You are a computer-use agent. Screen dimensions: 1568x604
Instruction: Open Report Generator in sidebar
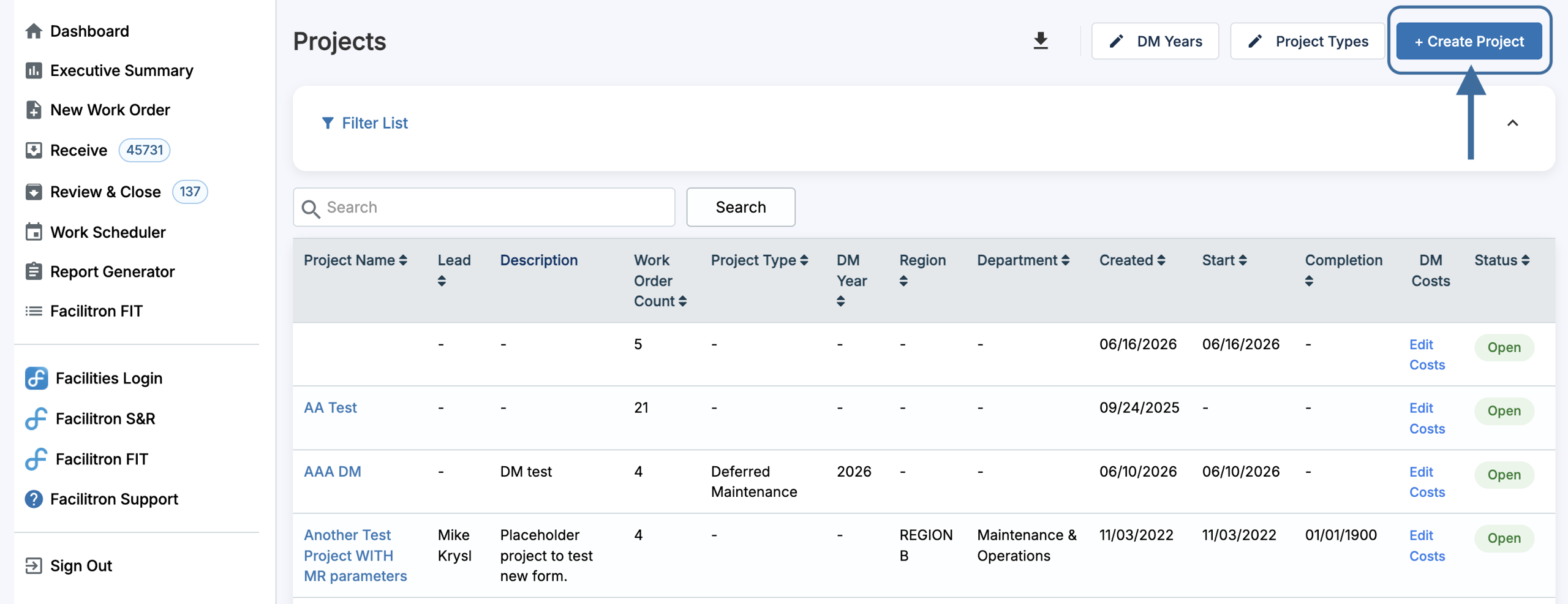tap(112, 271)
